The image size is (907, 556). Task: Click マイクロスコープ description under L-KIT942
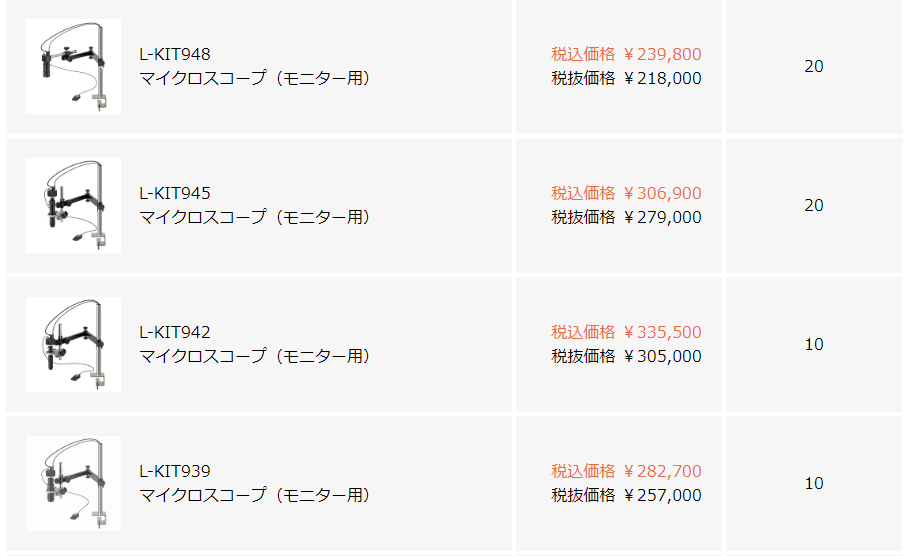coord(254,356)
